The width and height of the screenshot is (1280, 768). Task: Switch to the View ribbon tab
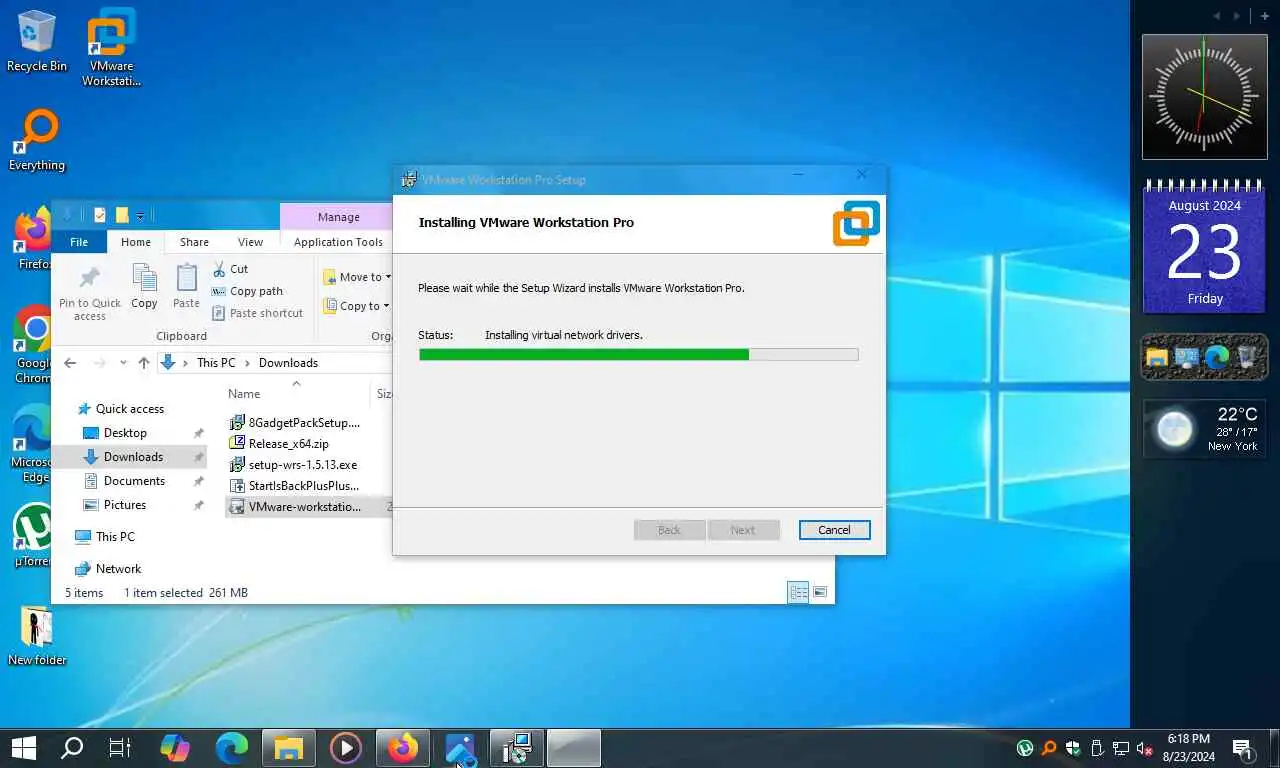tap(250, 242)
